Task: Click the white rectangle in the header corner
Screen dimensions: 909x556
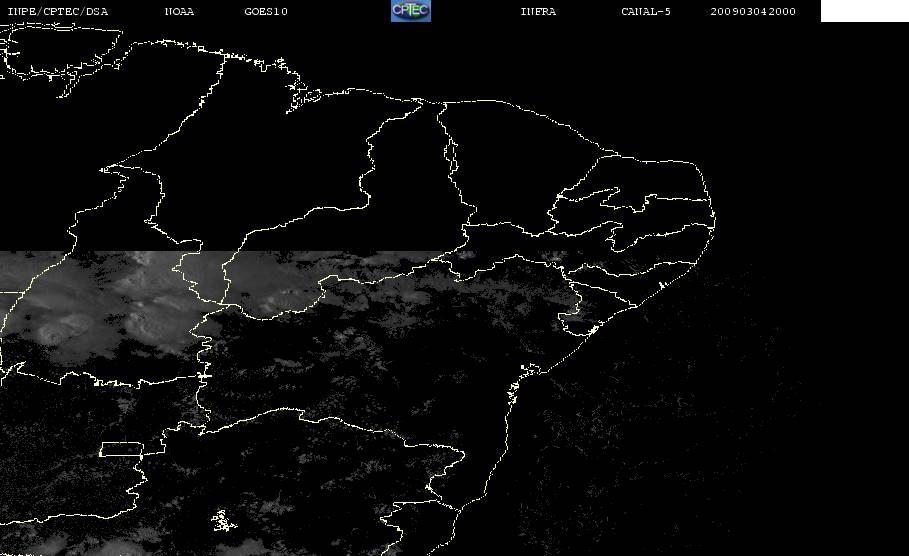Action: tap(865, 11)
